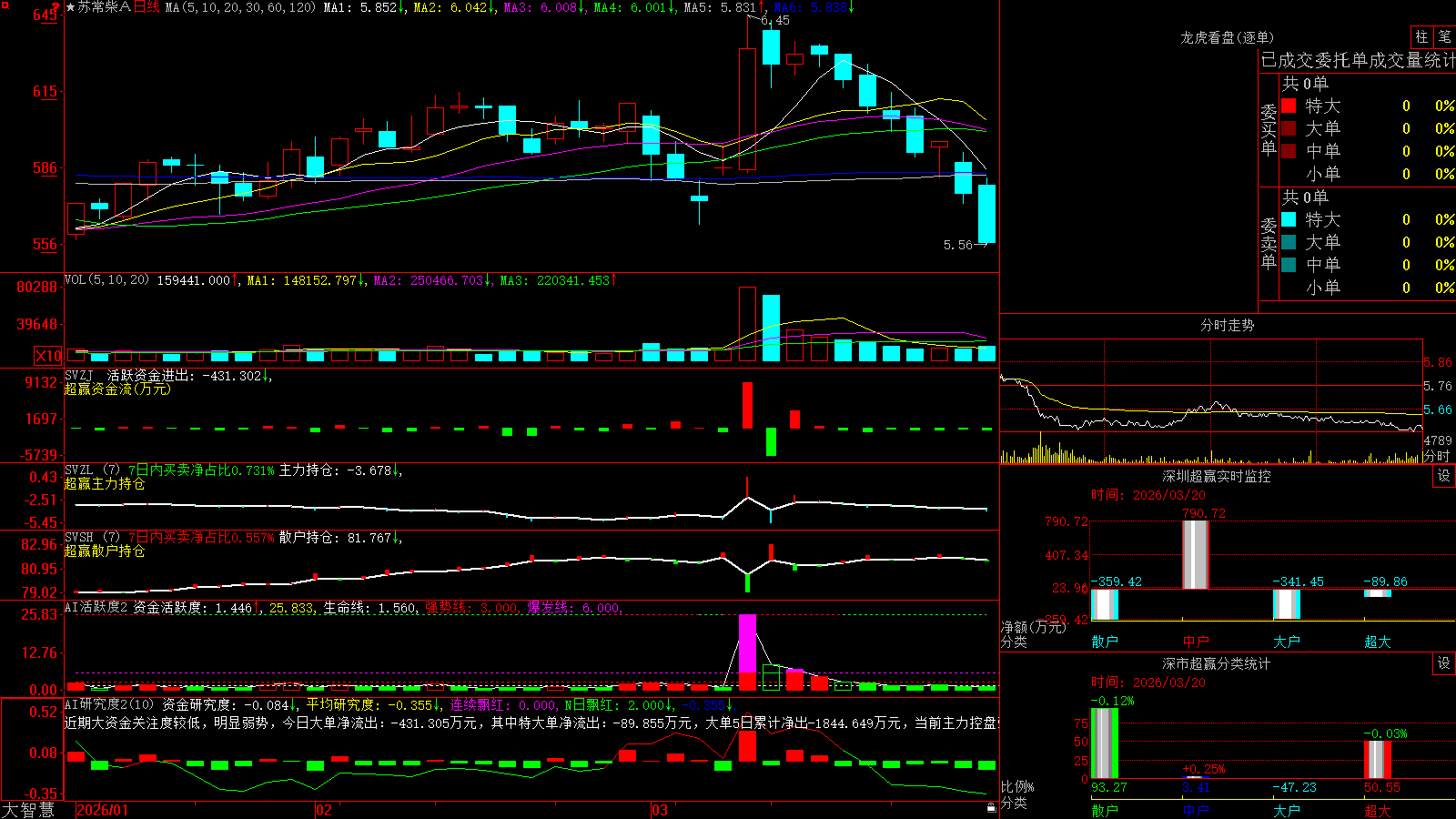1456x819 pixels.
Task: Open VOL(5,10,20) indicator parameters
Action: coord(106,280)
